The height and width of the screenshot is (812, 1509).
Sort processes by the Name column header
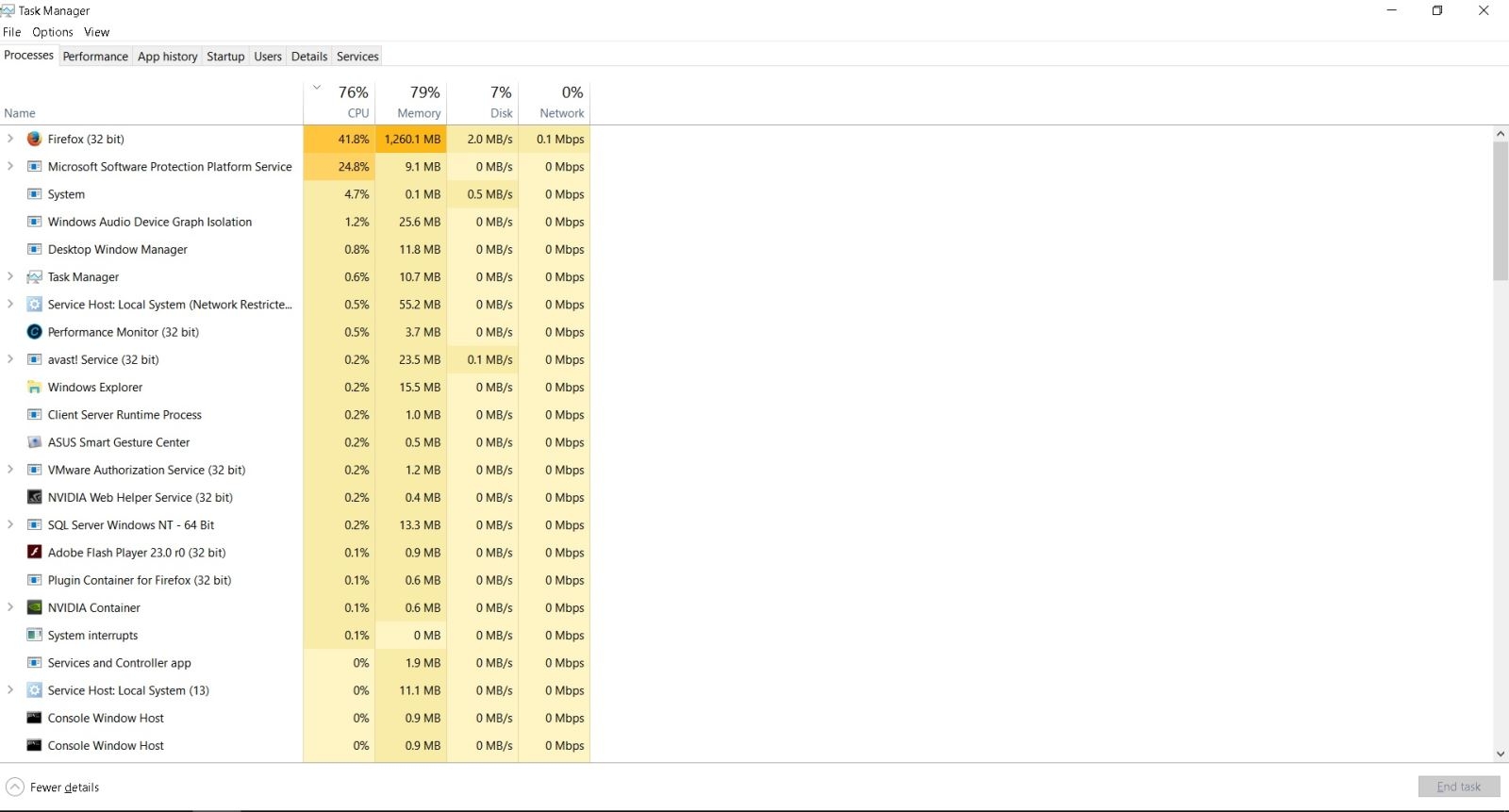point(151,102)
